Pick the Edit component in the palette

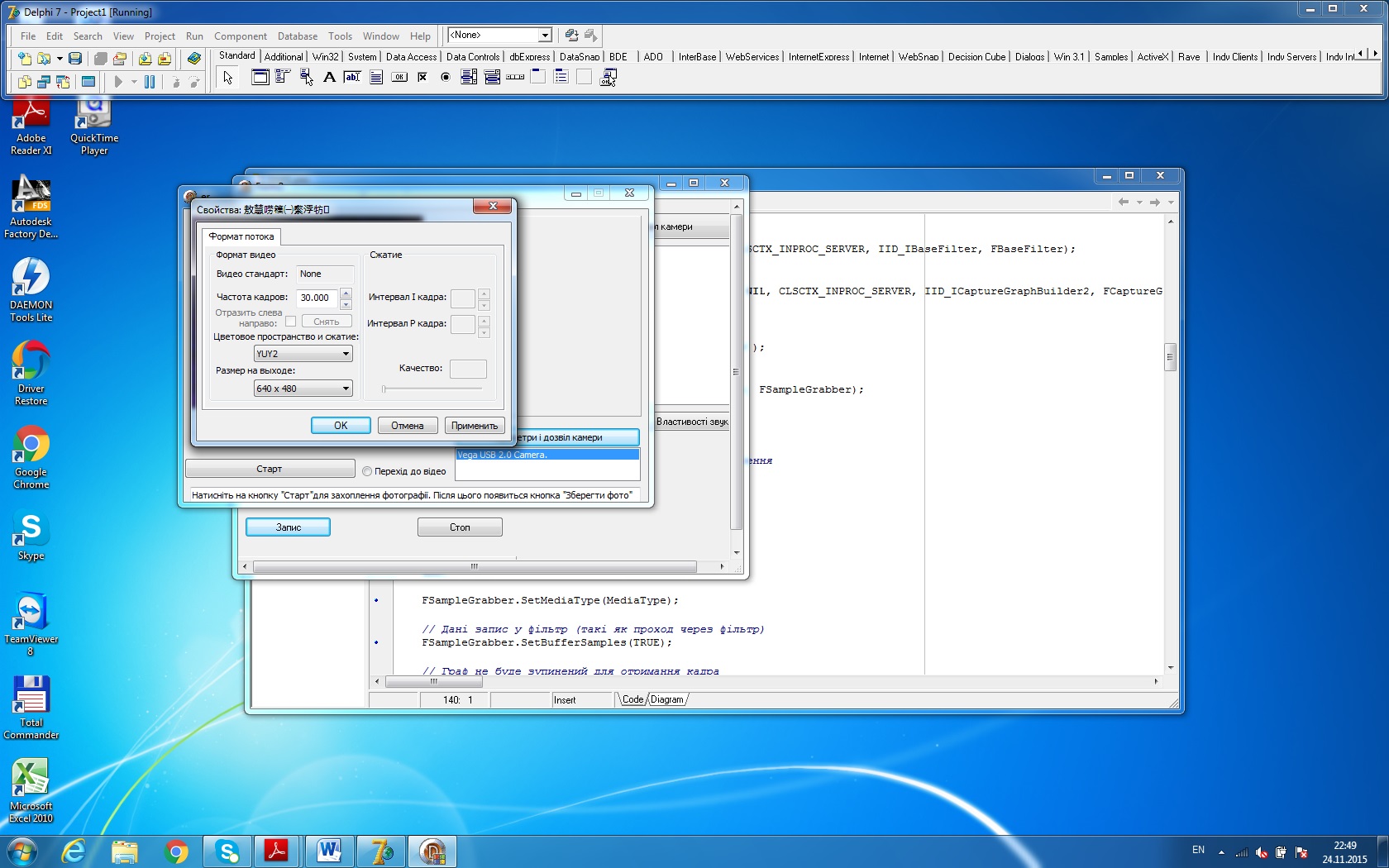tap(352, 78)
